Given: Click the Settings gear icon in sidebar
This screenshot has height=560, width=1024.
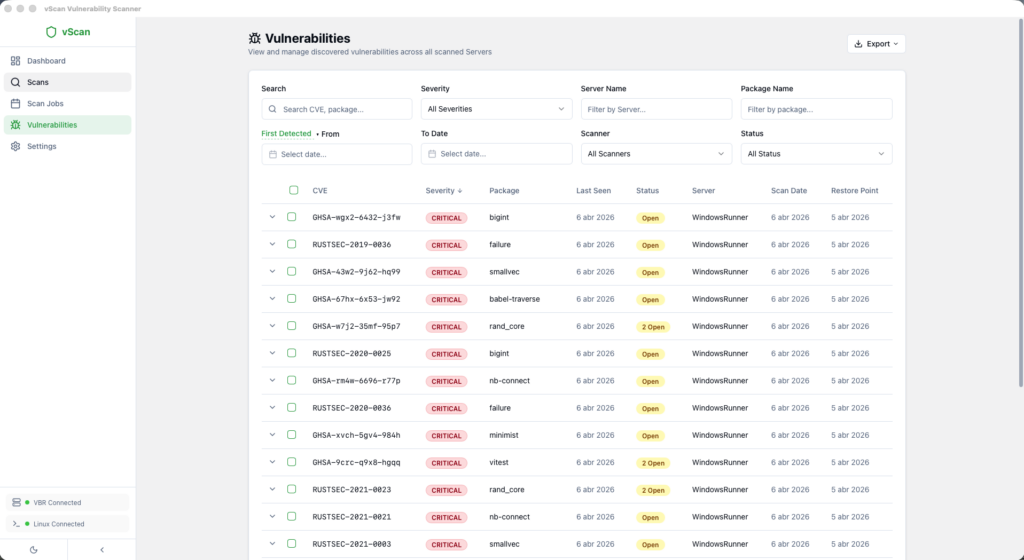Looking at the screenshot, I should tap(15, 146).
